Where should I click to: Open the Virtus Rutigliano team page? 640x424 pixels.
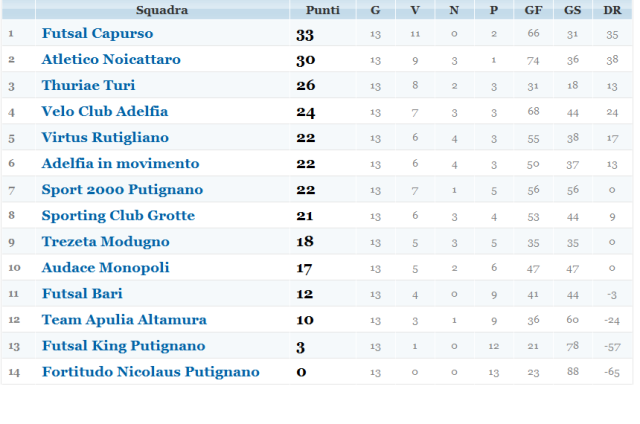[105, 138]
